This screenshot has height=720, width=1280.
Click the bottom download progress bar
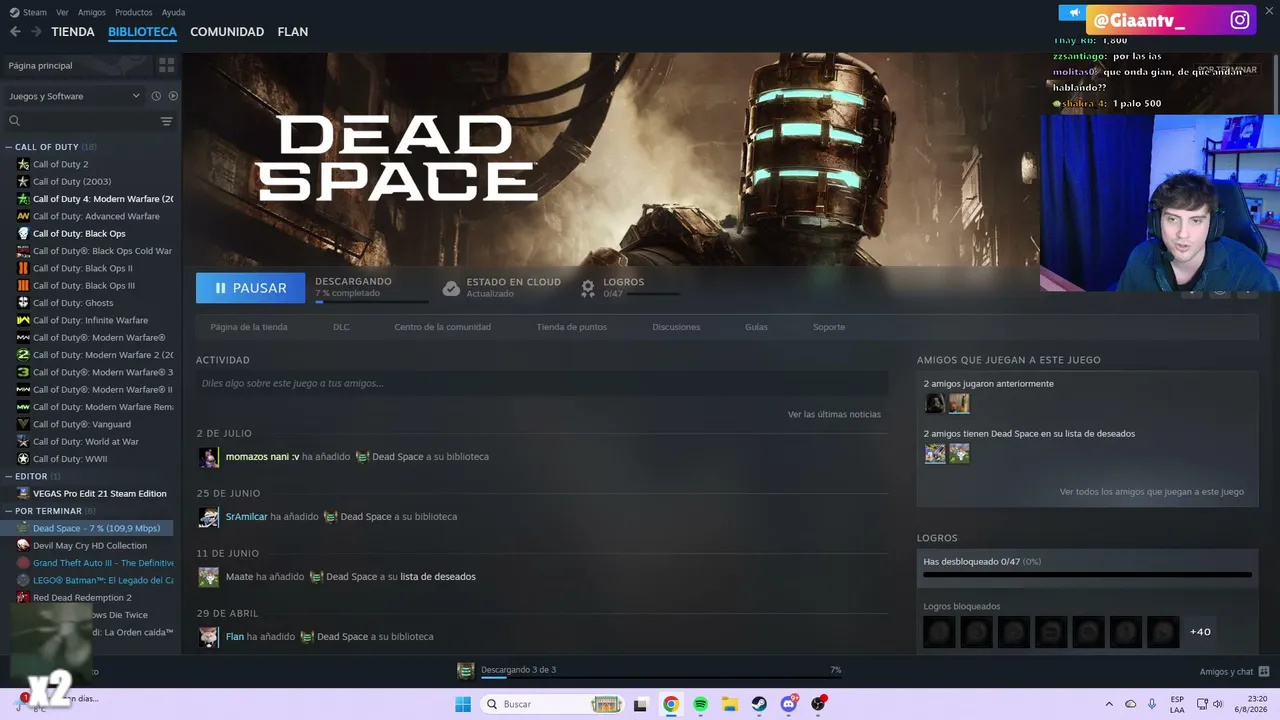tap(661, 678)
